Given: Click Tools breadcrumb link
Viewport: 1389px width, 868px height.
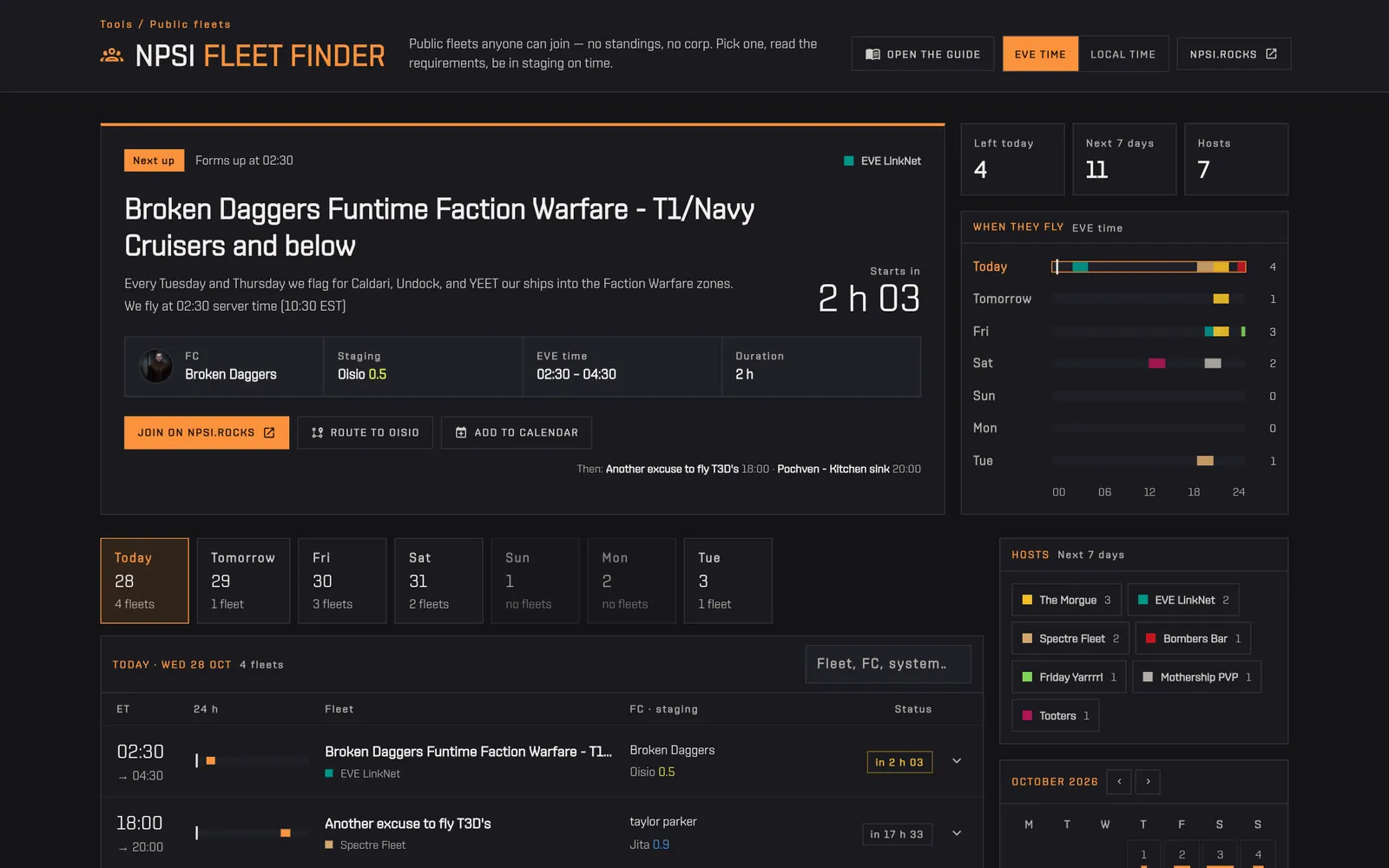Looking at the screenshot, I should (116, 24).
